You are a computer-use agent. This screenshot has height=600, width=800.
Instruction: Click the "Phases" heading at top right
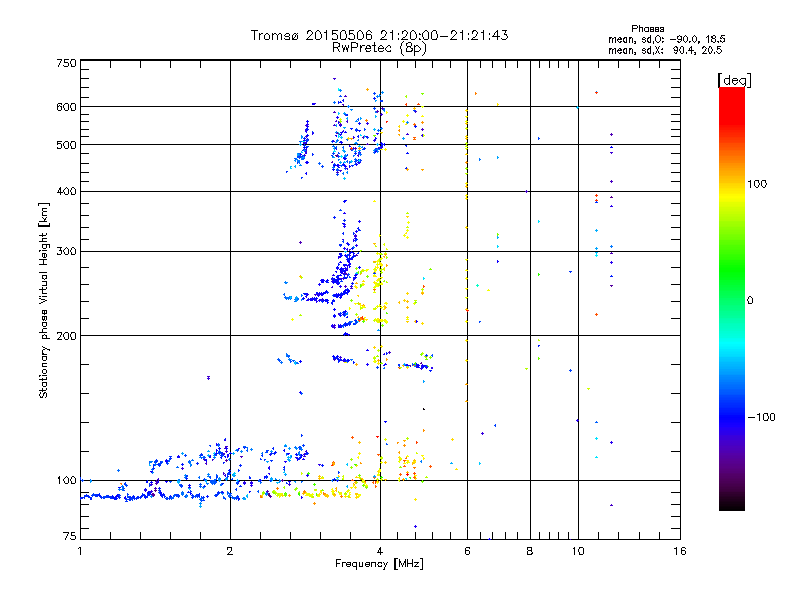[647, 29]
